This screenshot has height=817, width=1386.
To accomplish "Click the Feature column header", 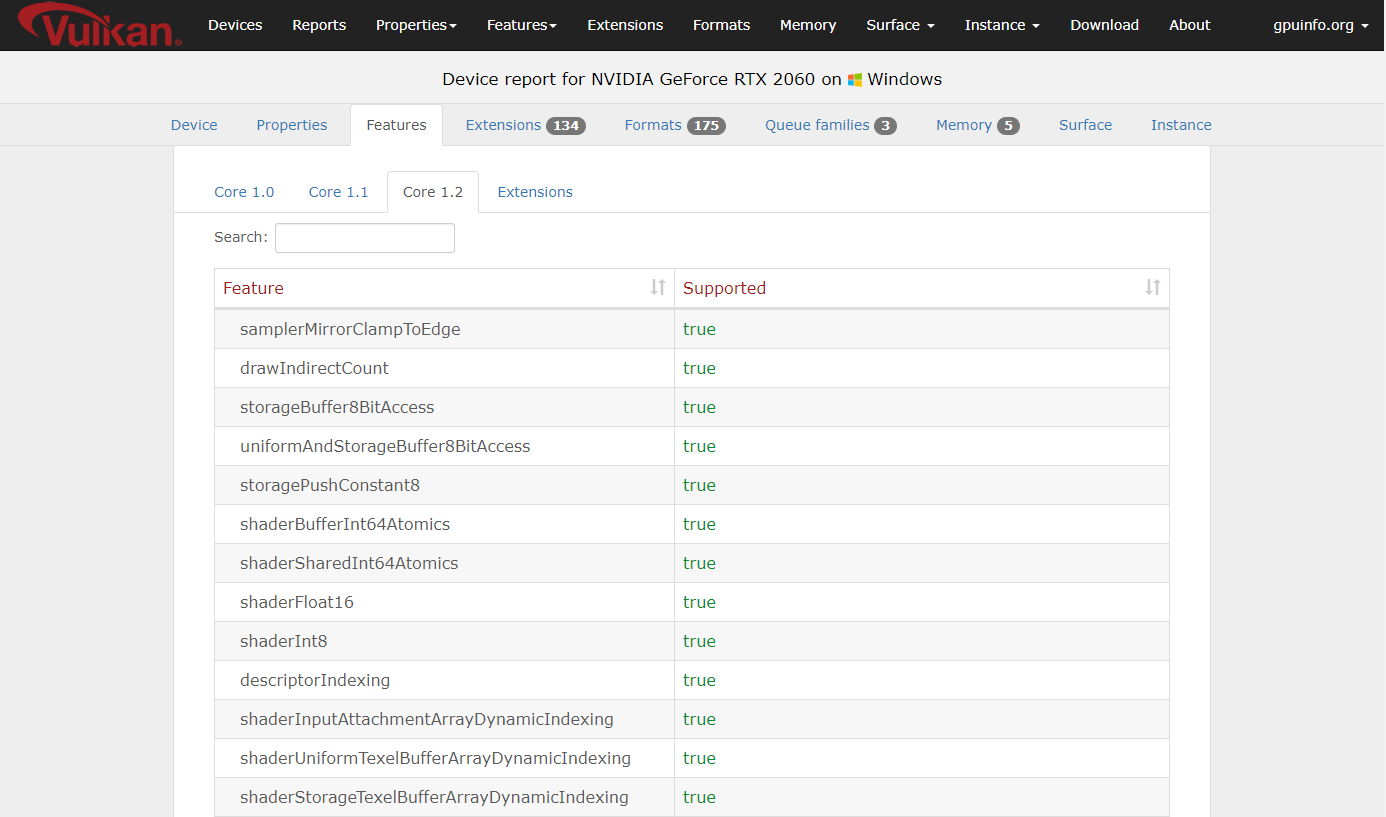I will pos(444,288).
